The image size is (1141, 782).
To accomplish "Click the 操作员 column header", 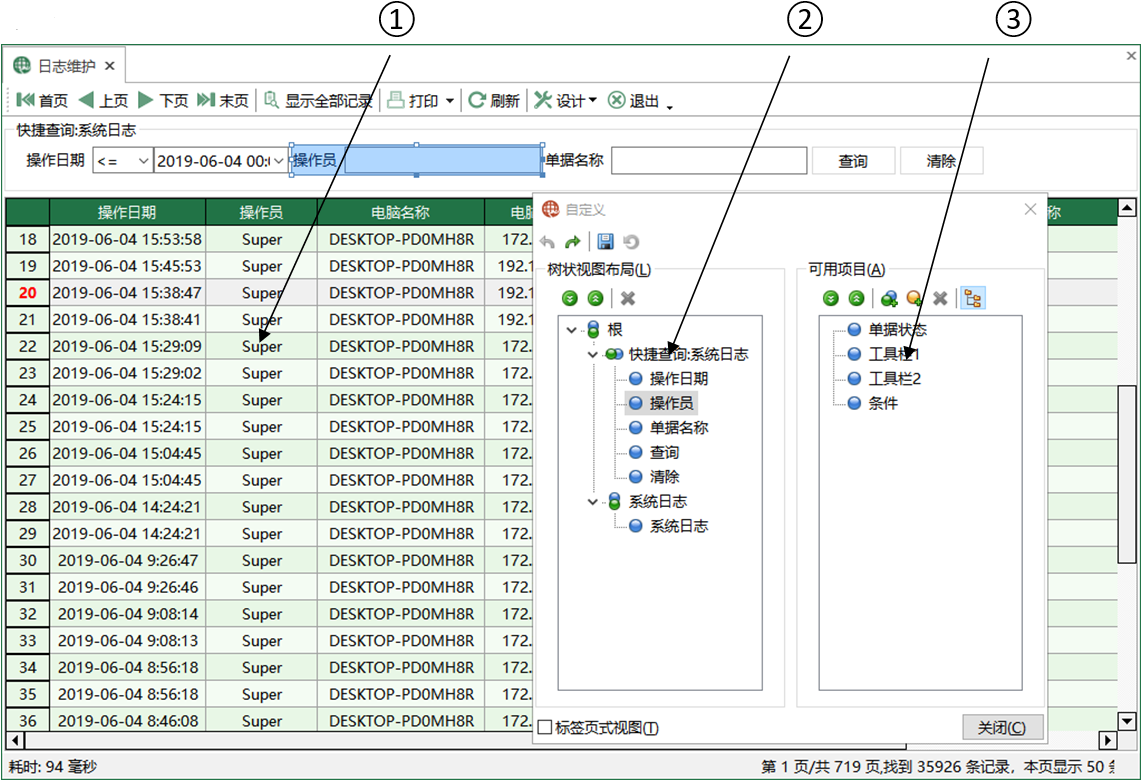I will (x=261, y=212).
